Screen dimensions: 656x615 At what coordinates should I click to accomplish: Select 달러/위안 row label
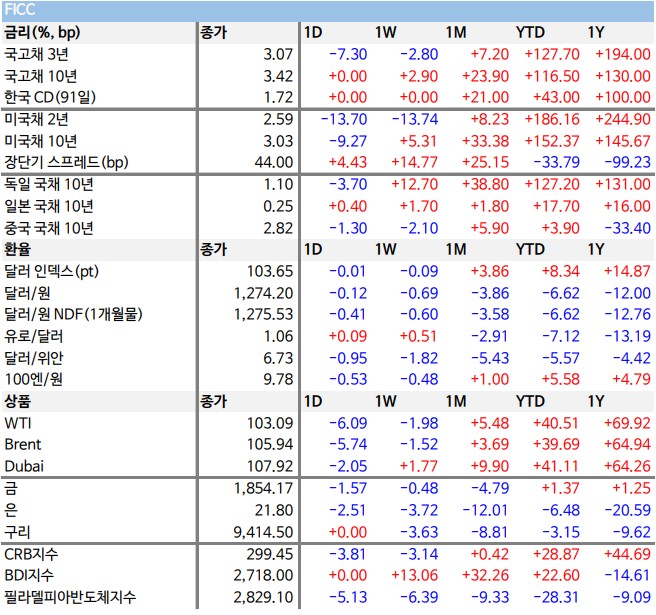33,358
